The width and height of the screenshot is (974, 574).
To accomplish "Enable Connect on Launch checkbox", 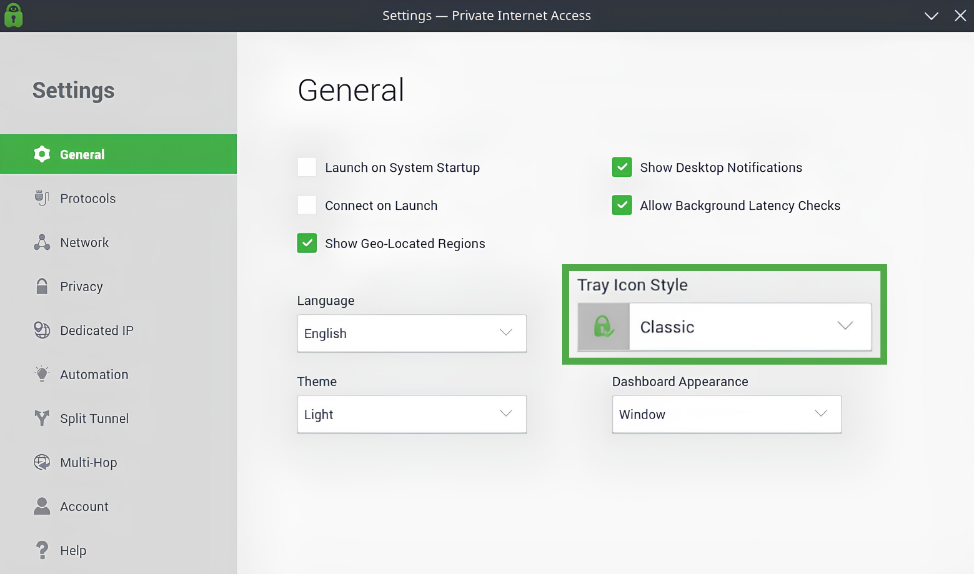I will pyautogui.click(x=307, y=205).
